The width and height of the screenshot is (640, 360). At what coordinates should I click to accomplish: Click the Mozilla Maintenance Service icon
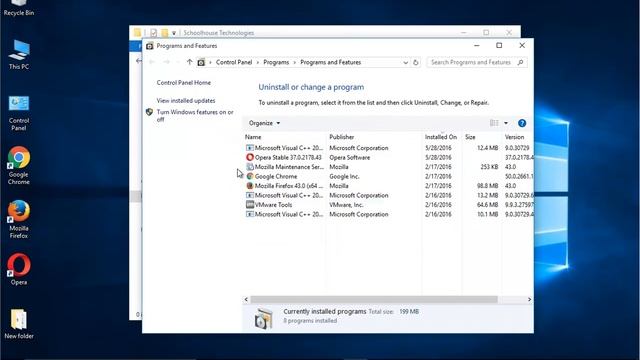[250, 167]
